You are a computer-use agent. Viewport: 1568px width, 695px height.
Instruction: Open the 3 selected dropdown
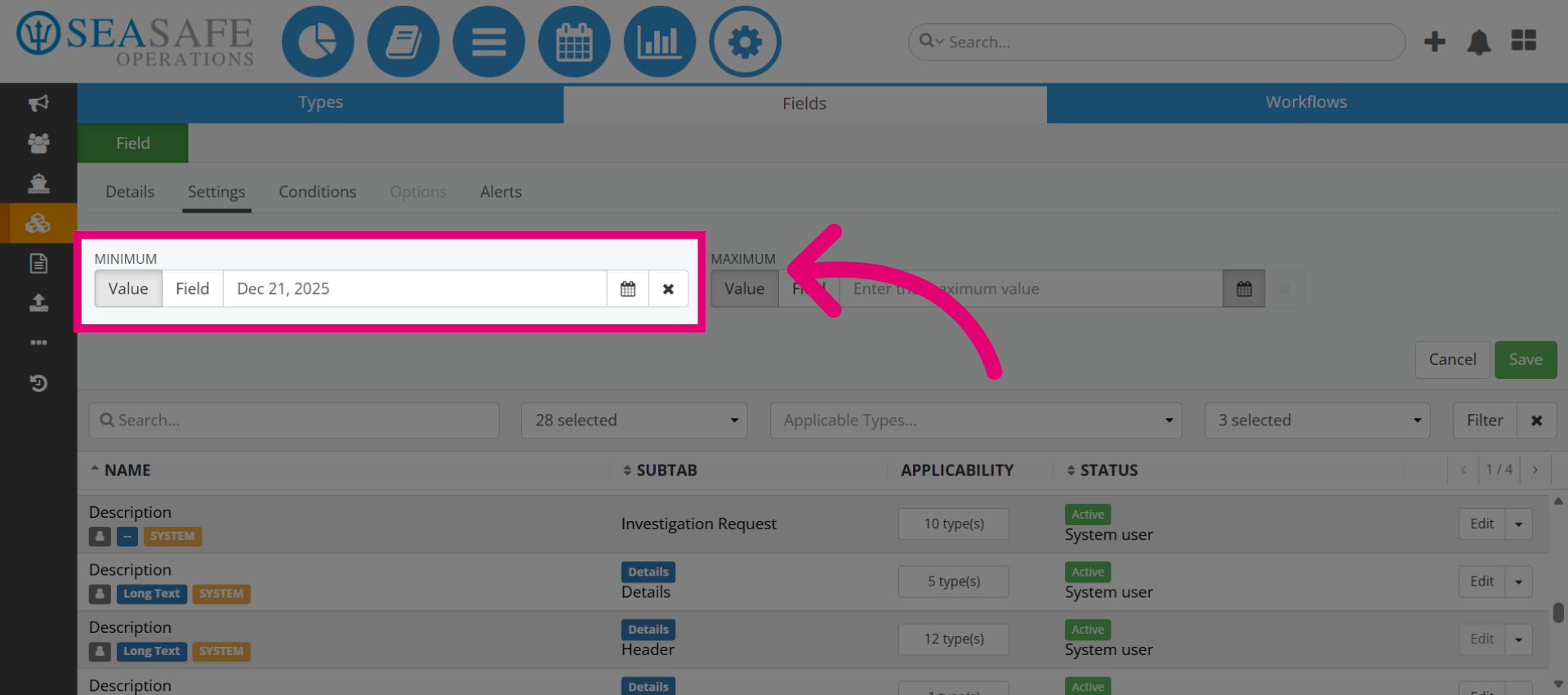pyautogui.click(x=1317, y=421)
